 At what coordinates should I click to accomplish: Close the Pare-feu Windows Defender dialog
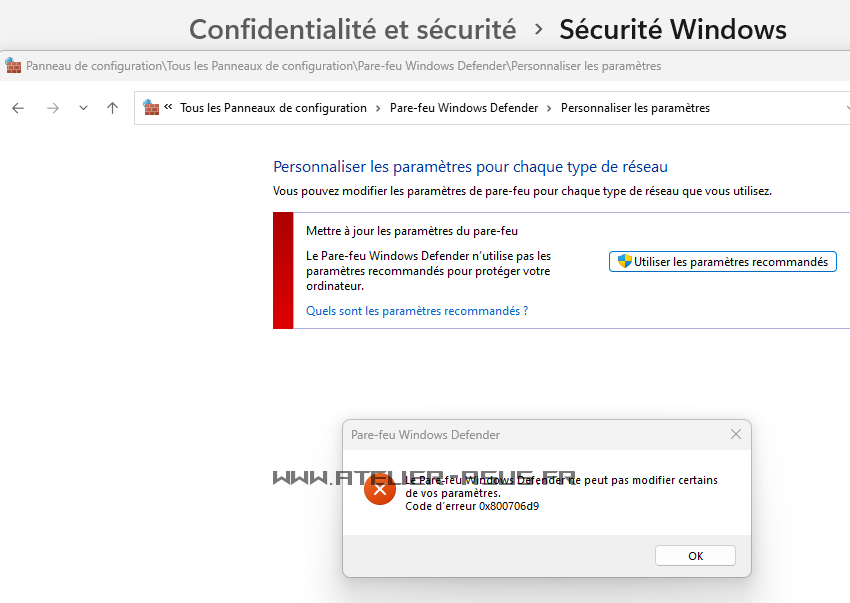pyautogui.click(x=736, y=434)
